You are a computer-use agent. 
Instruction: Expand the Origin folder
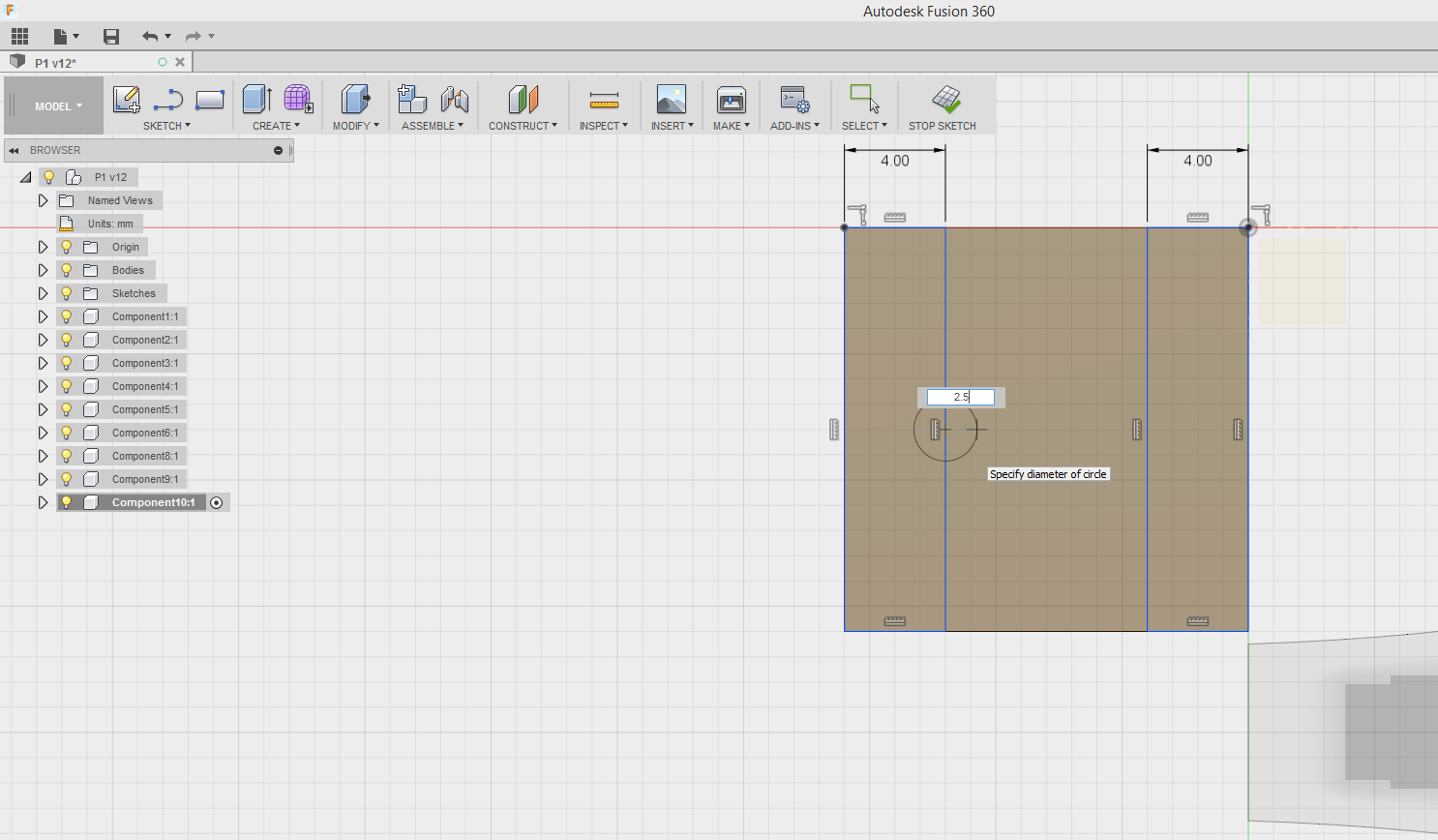(43, 247)
